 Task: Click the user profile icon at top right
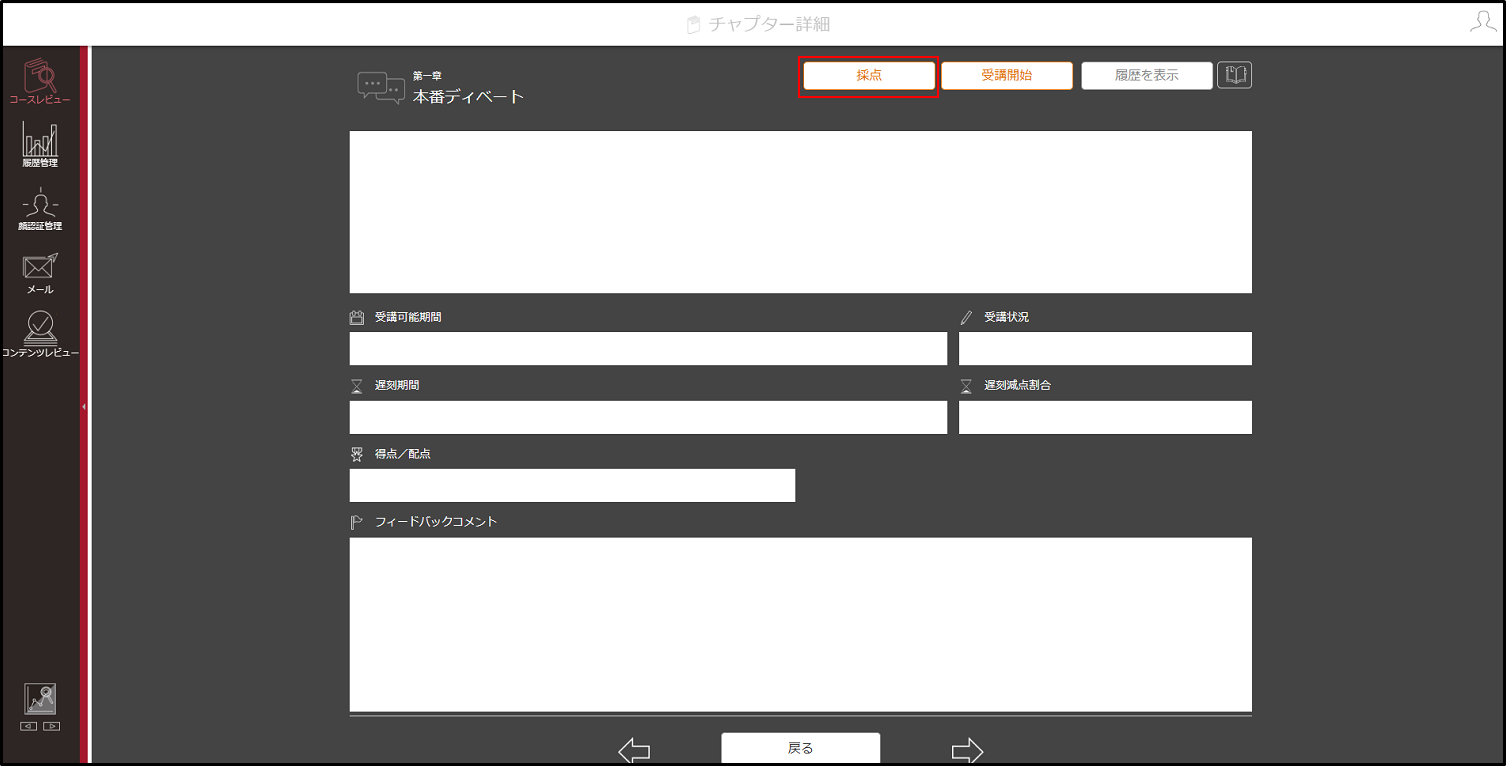click(x=1483, y=22)
